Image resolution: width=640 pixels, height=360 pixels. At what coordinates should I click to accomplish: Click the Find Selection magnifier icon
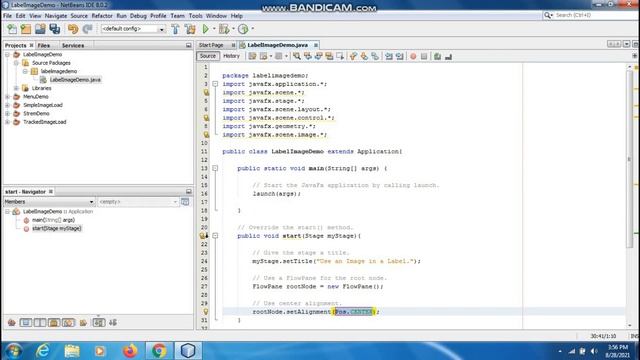pos(297,56)
